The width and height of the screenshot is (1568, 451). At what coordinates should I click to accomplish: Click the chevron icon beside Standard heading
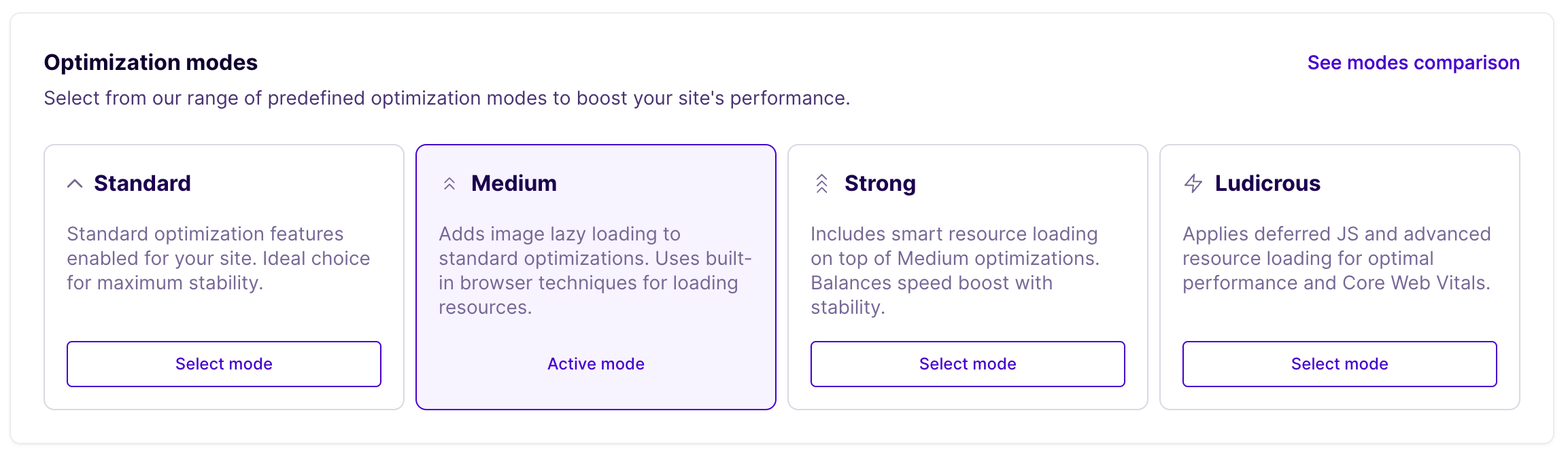click(x=77, y=183)
